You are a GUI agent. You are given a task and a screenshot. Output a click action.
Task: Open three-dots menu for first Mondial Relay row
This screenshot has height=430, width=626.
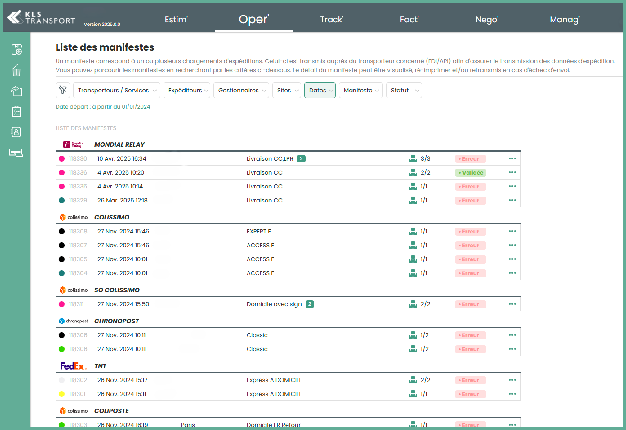[x=513, y=158]
